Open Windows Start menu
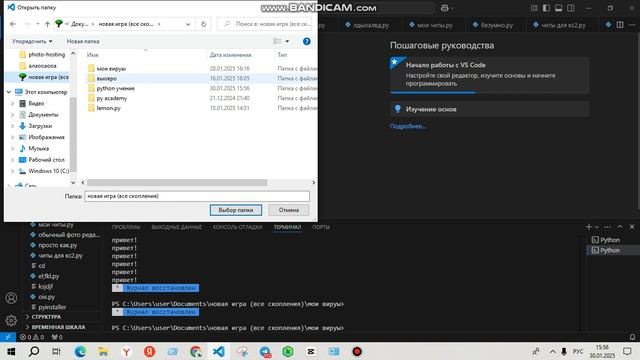The image size is (640, 360). (x=11, y=351)
